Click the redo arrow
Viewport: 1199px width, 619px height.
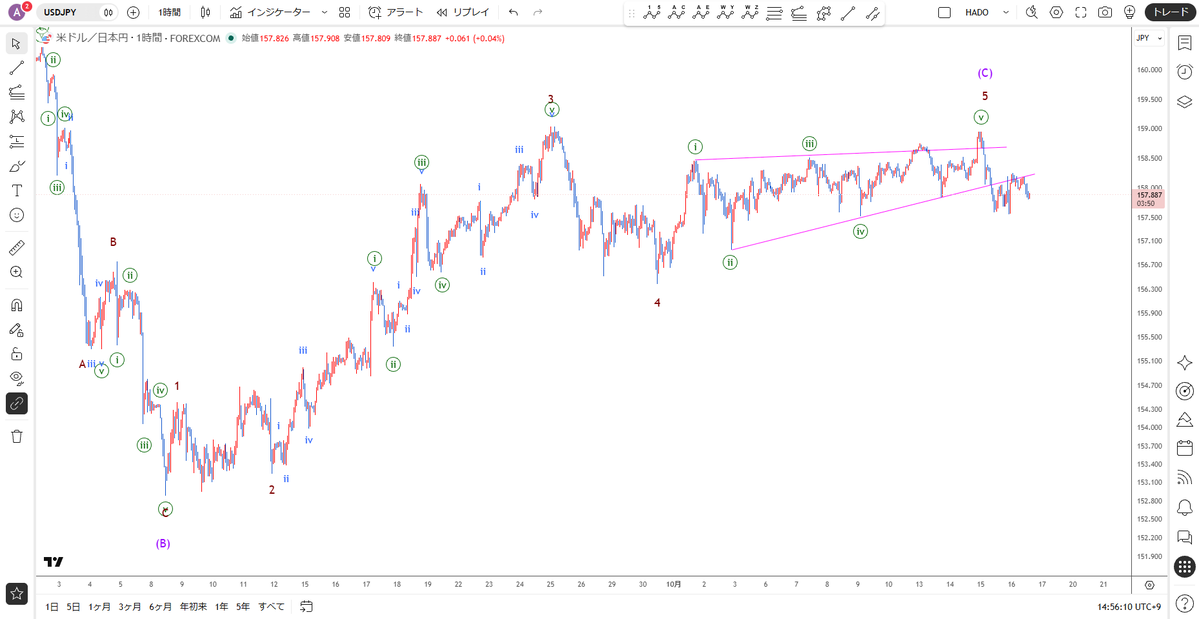(x=538, y=12)
